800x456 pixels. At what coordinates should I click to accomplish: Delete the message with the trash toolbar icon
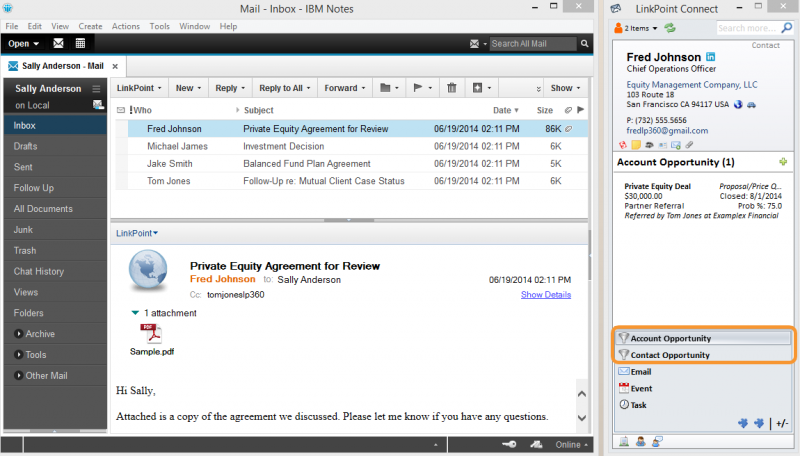pyautogui.click(x=452, y=88)
